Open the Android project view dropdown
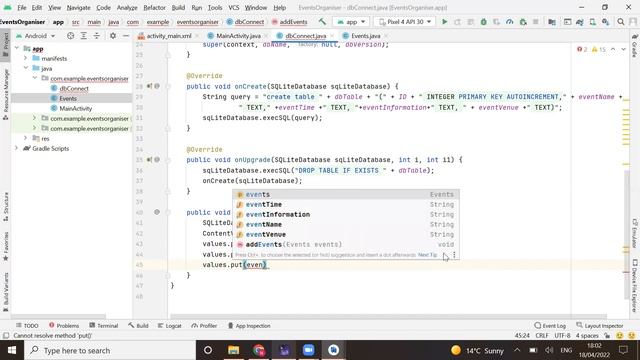This screenshot has width=640, height=360. point(36,36)
